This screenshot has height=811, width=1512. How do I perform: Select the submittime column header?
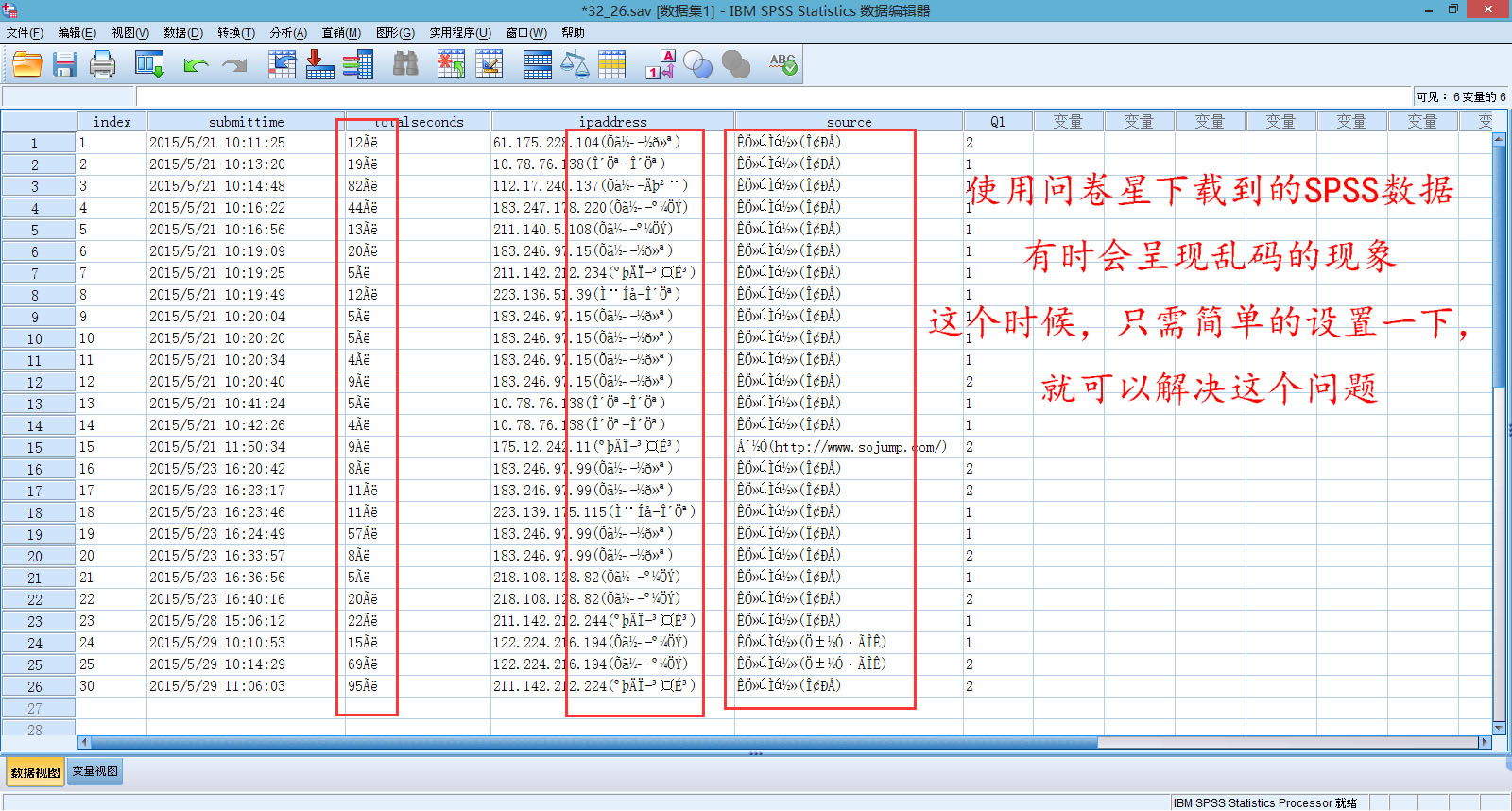246,121
